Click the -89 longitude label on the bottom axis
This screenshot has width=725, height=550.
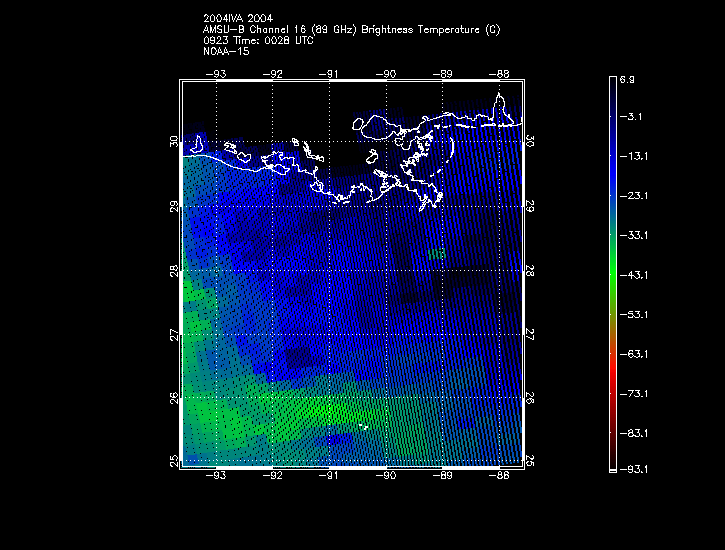pyautogui.click(x=442, y=475)
